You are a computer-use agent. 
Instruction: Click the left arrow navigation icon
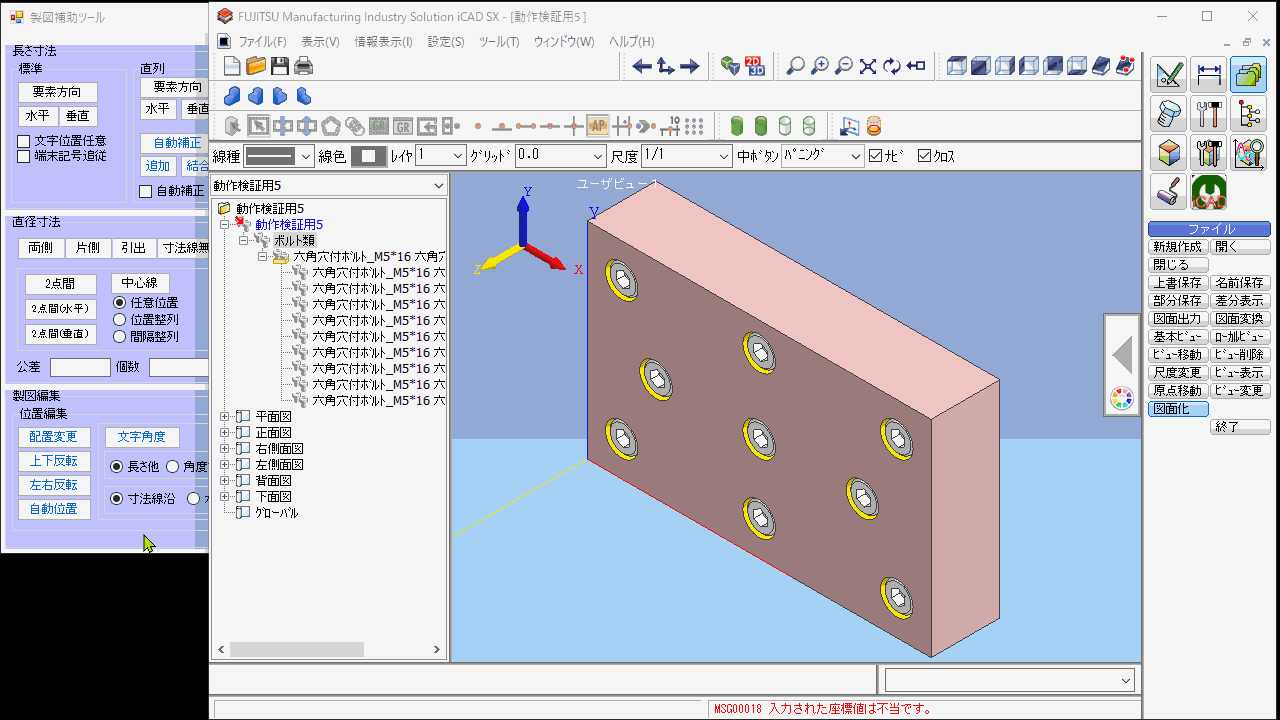tap(642, 66)
